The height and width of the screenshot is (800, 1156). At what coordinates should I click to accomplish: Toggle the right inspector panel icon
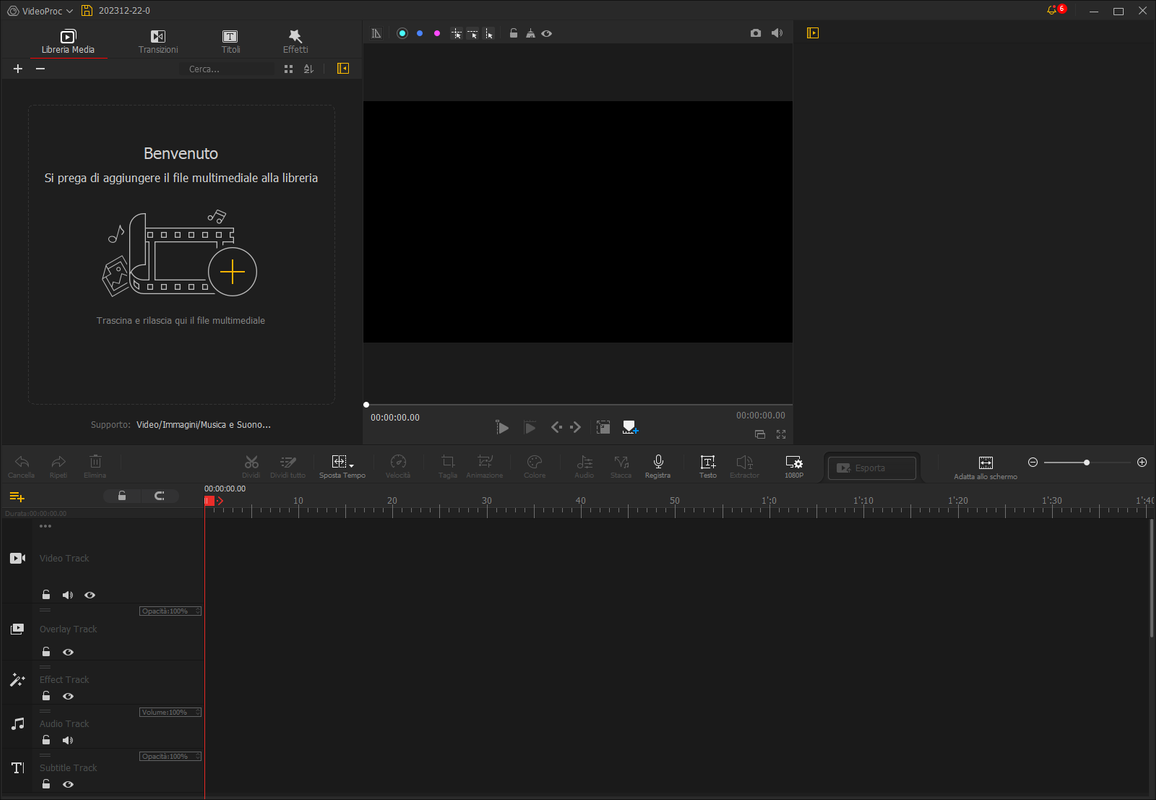pyautogui.click(x=812, y=33)
